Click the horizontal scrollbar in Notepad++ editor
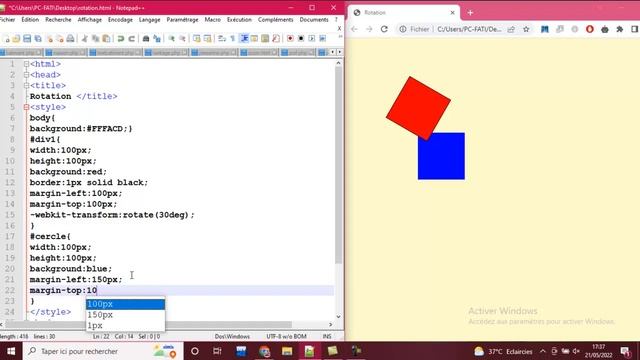 click(x=149, y=324)
